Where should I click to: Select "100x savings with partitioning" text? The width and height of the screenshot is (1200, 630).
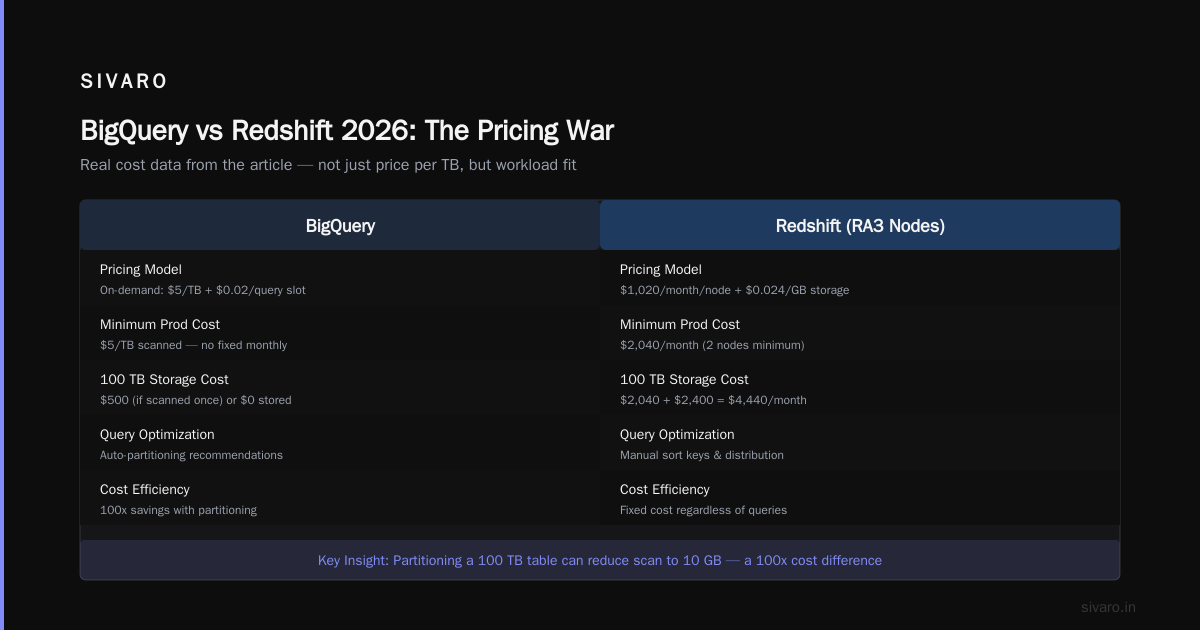point(178,510)
